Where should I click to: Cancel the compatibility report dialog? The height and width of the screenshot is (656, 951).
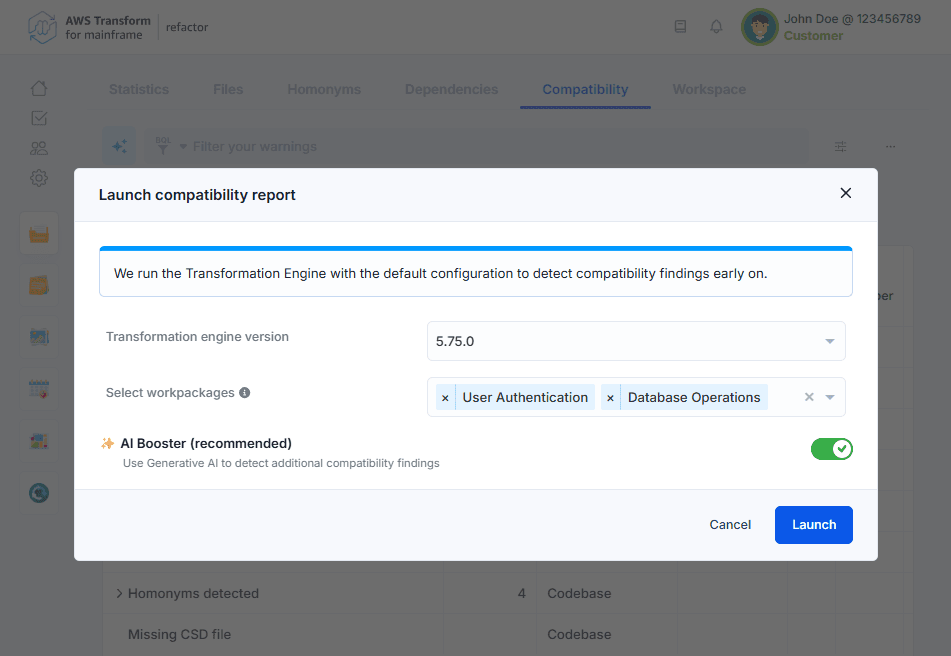[x=730, y=525]
